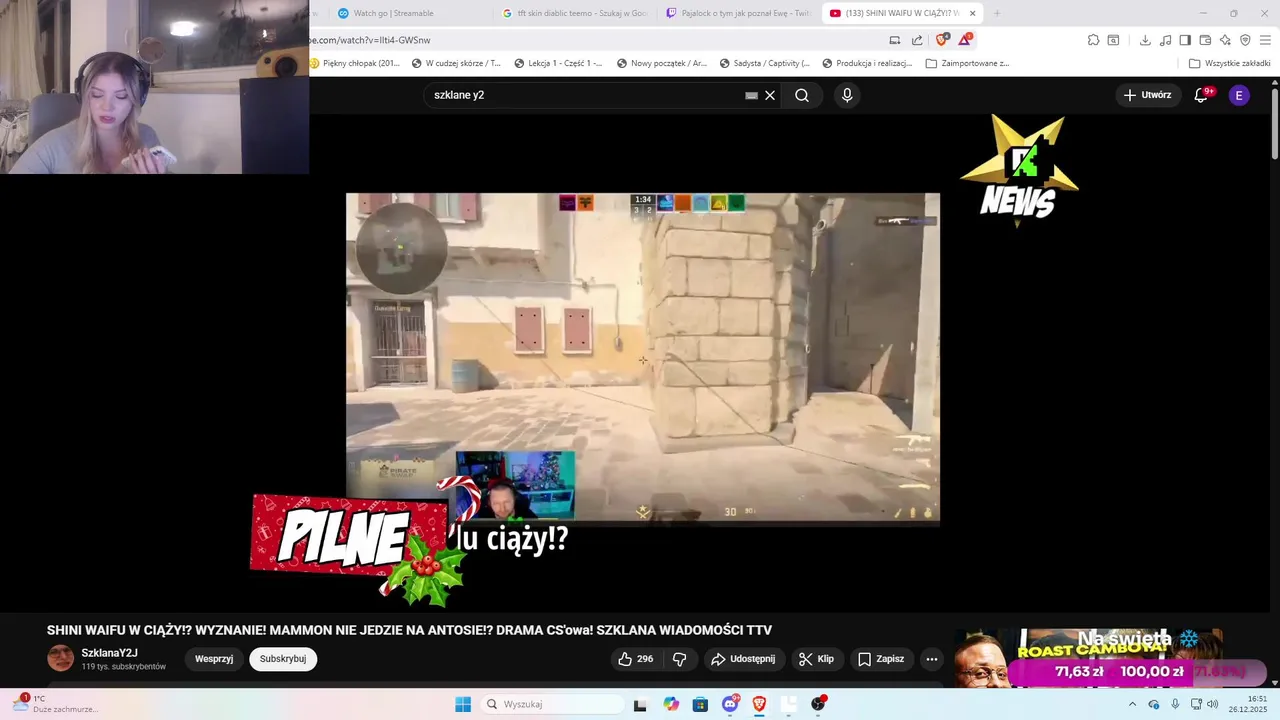Screen dimensions: 1280x720
Task: Clear the search text with X icon
Action: pos(770,95)
